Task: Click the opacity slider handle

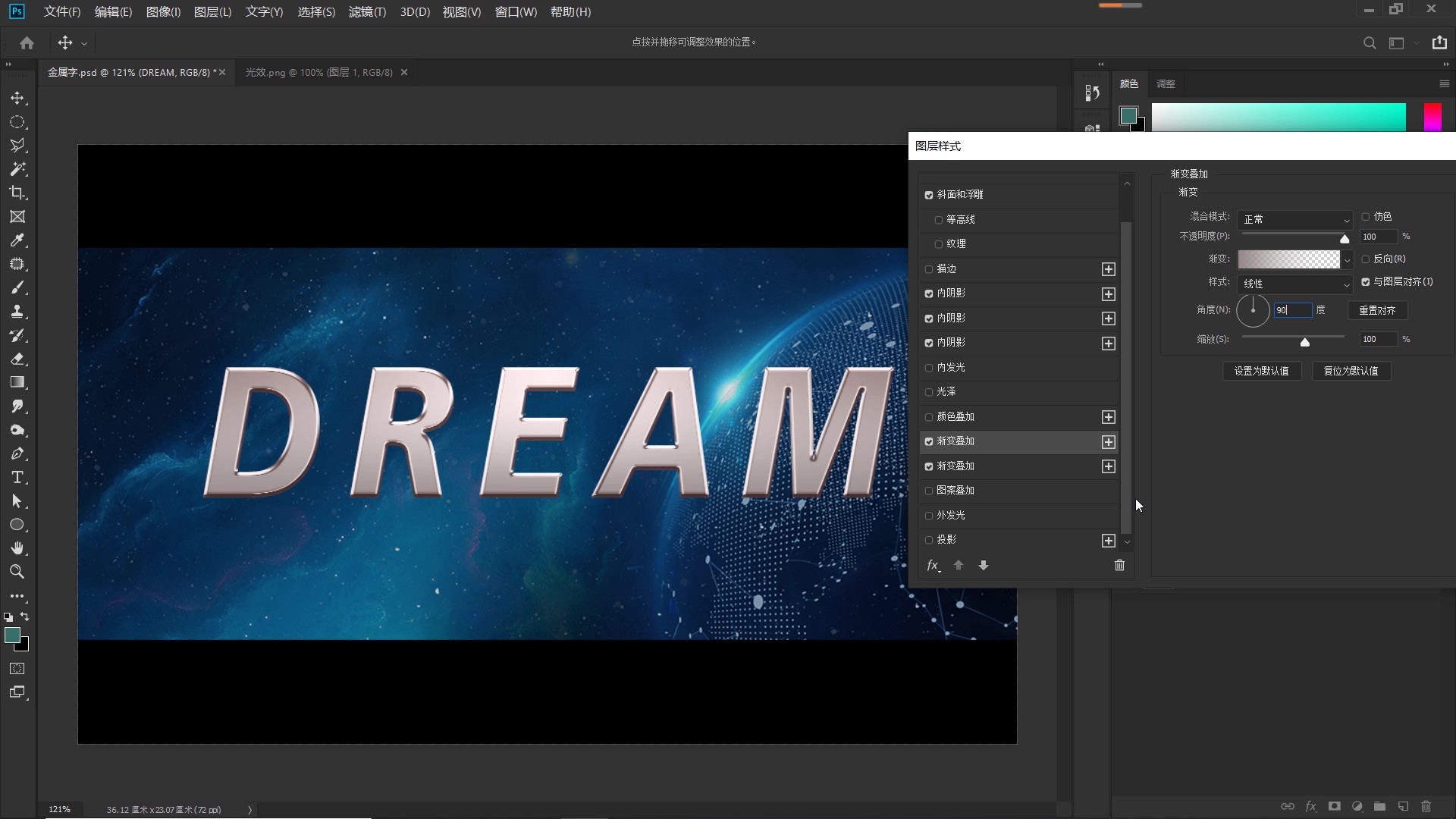Action: point(1345,239)
